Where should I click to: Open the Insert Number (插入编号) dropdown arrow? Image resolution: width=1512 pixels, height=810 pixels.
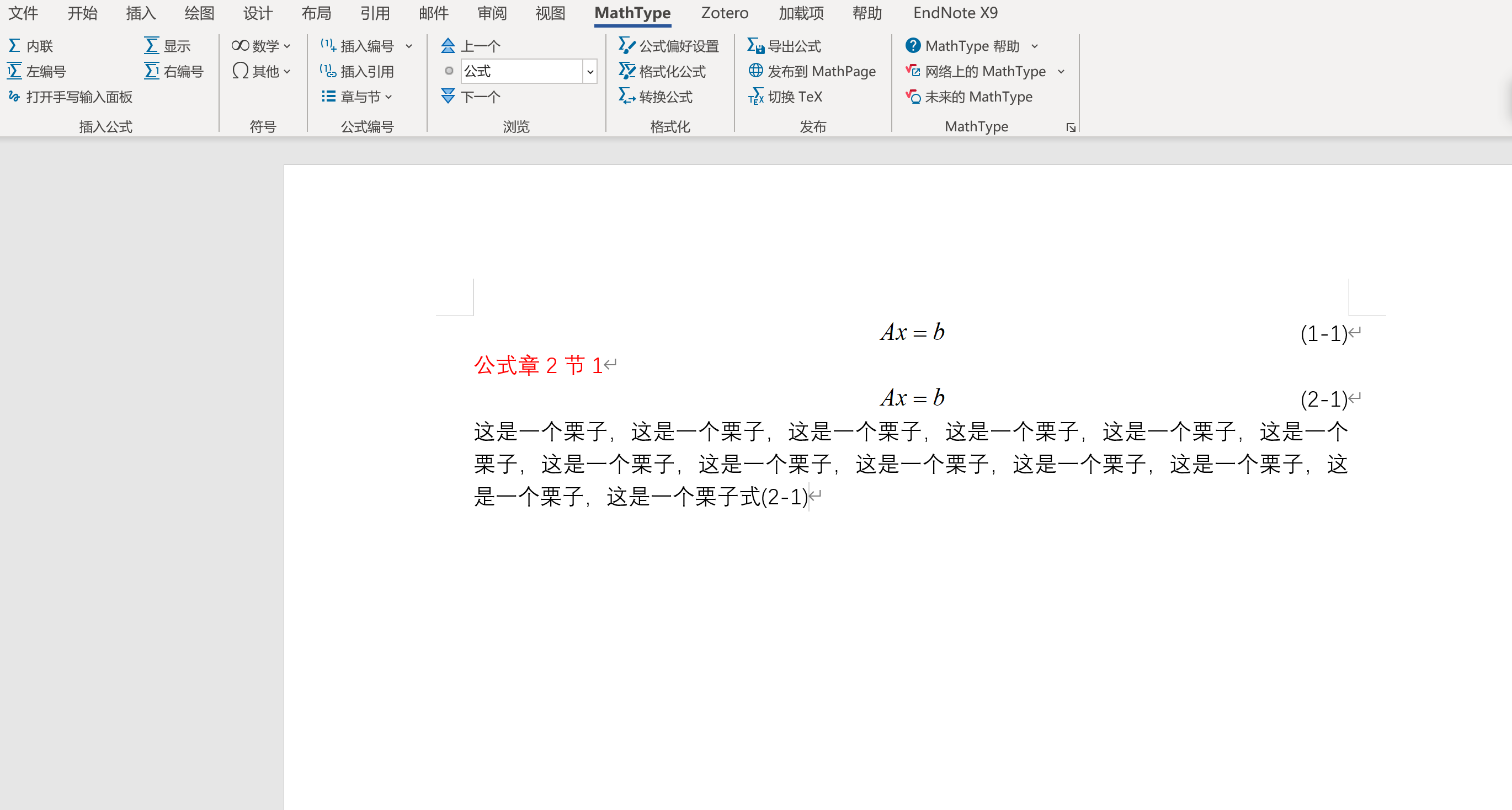pos(409,46)
